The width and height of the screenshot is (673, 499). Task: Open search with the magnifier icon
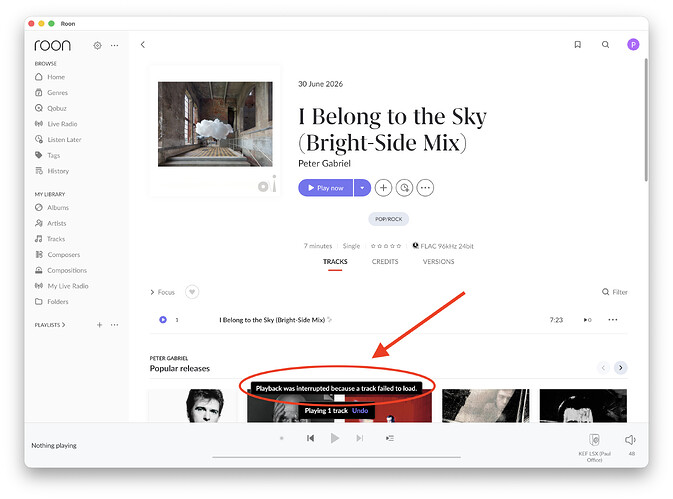[605, 45]
